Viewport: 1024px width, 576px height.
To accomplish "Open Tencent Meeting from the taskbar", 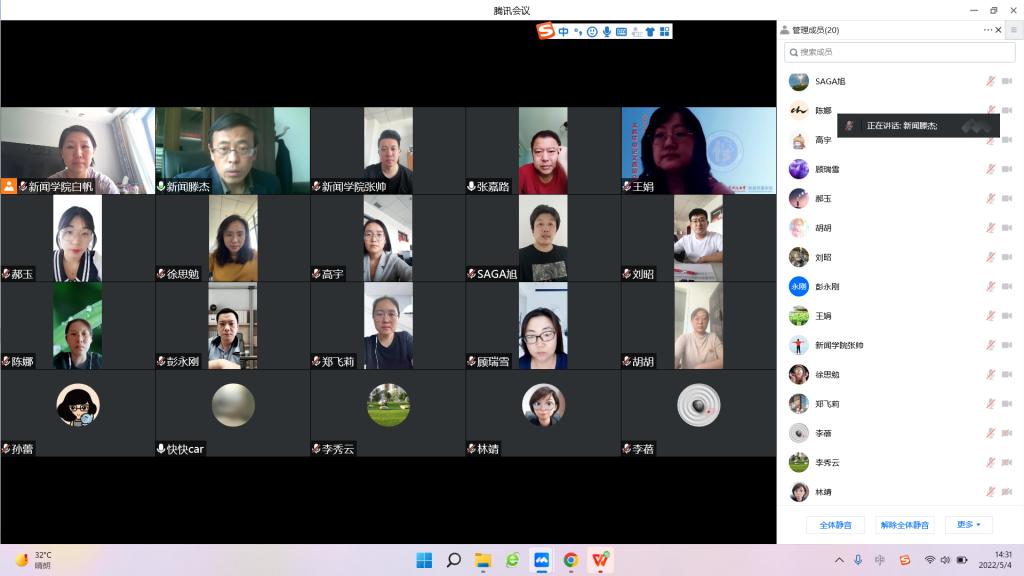I will click(541, 560).
